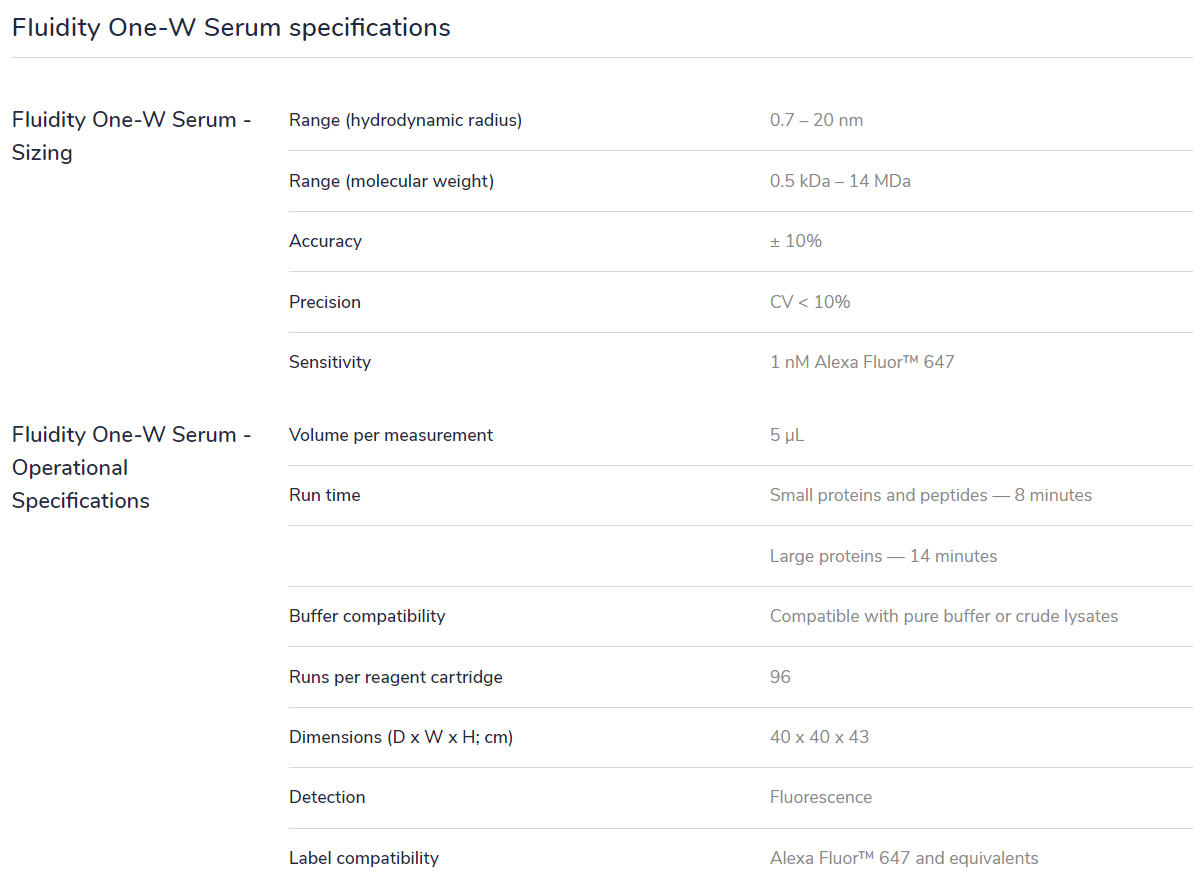This screenshot has height=888, width=1193.
Task: Click the Fluidity One-W Serum - Sizing section title
Action: [x=131, y=136]
